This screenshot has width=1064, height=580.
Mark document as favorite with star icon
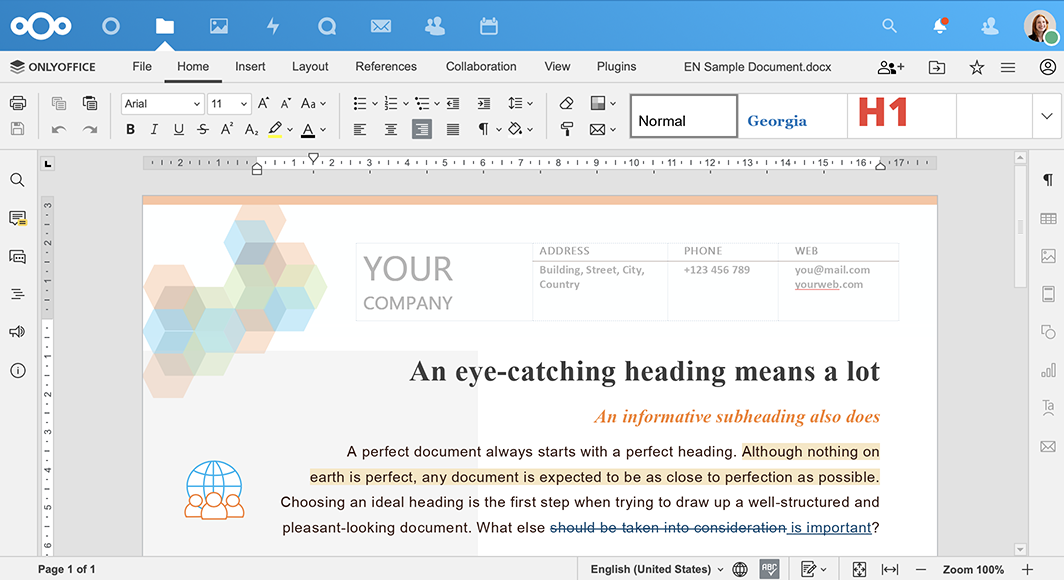[x=976, y=67]
